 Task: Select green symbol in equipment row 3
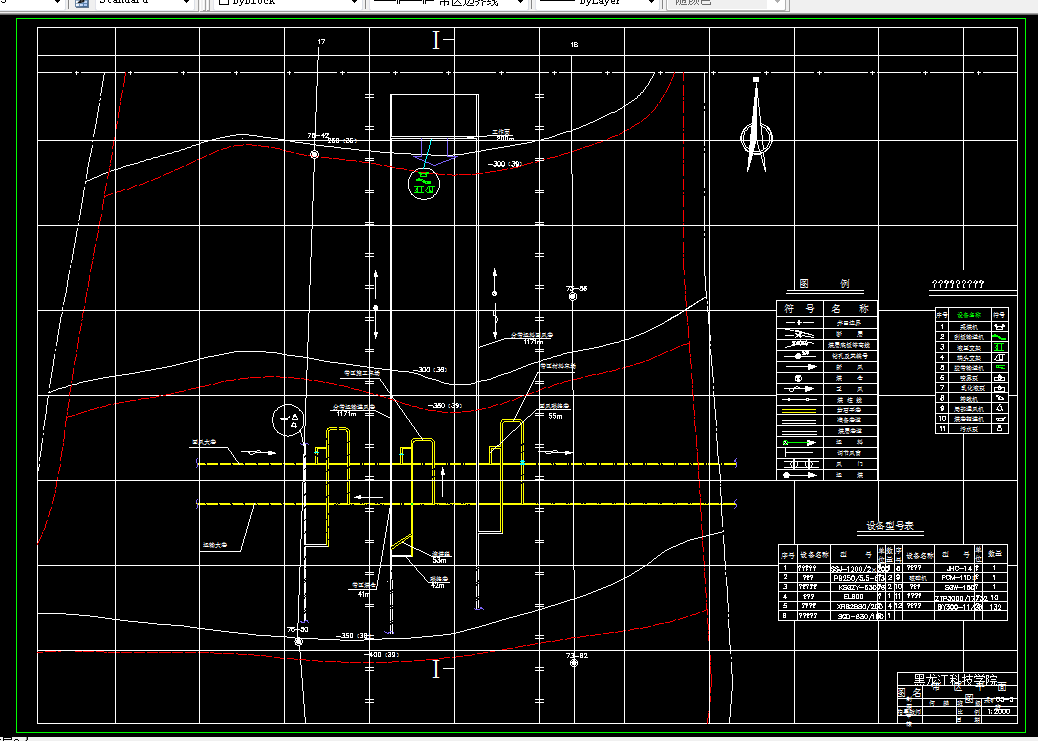[1000, 347]
